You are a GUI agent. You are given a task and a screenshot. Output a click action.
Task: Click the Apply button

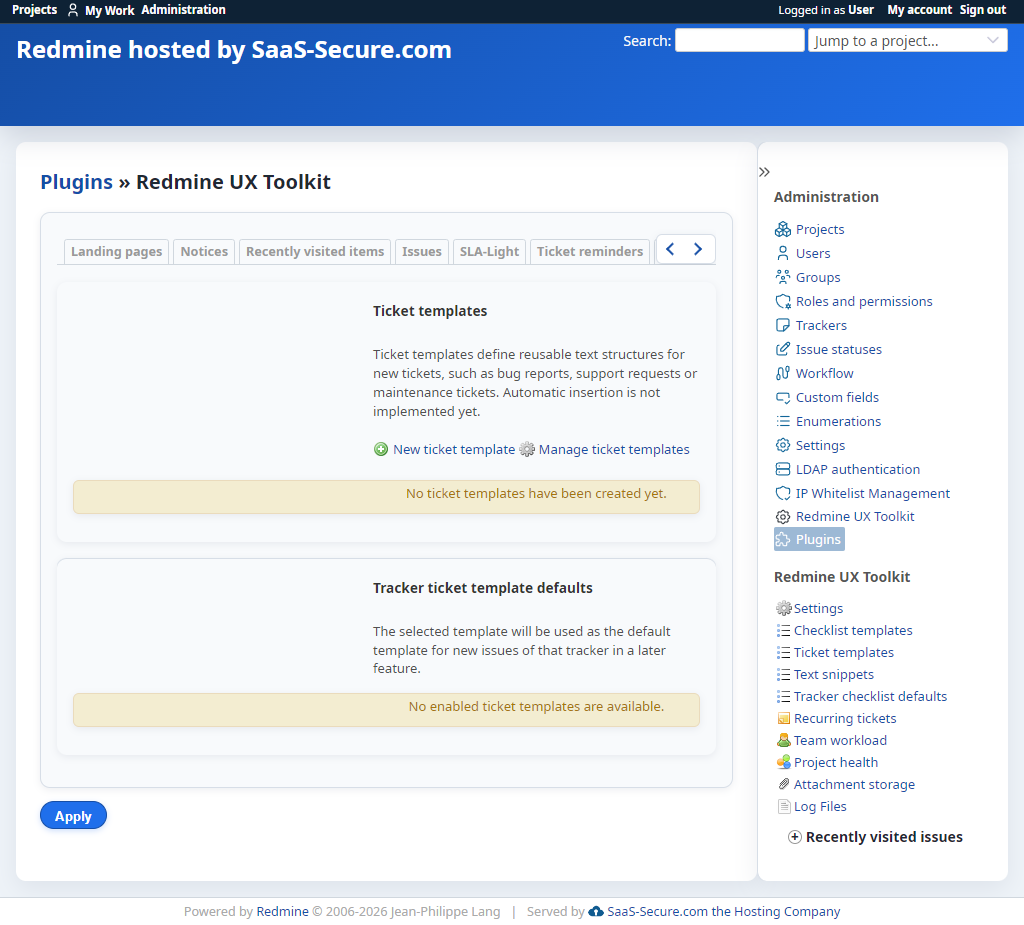point(73,815)
